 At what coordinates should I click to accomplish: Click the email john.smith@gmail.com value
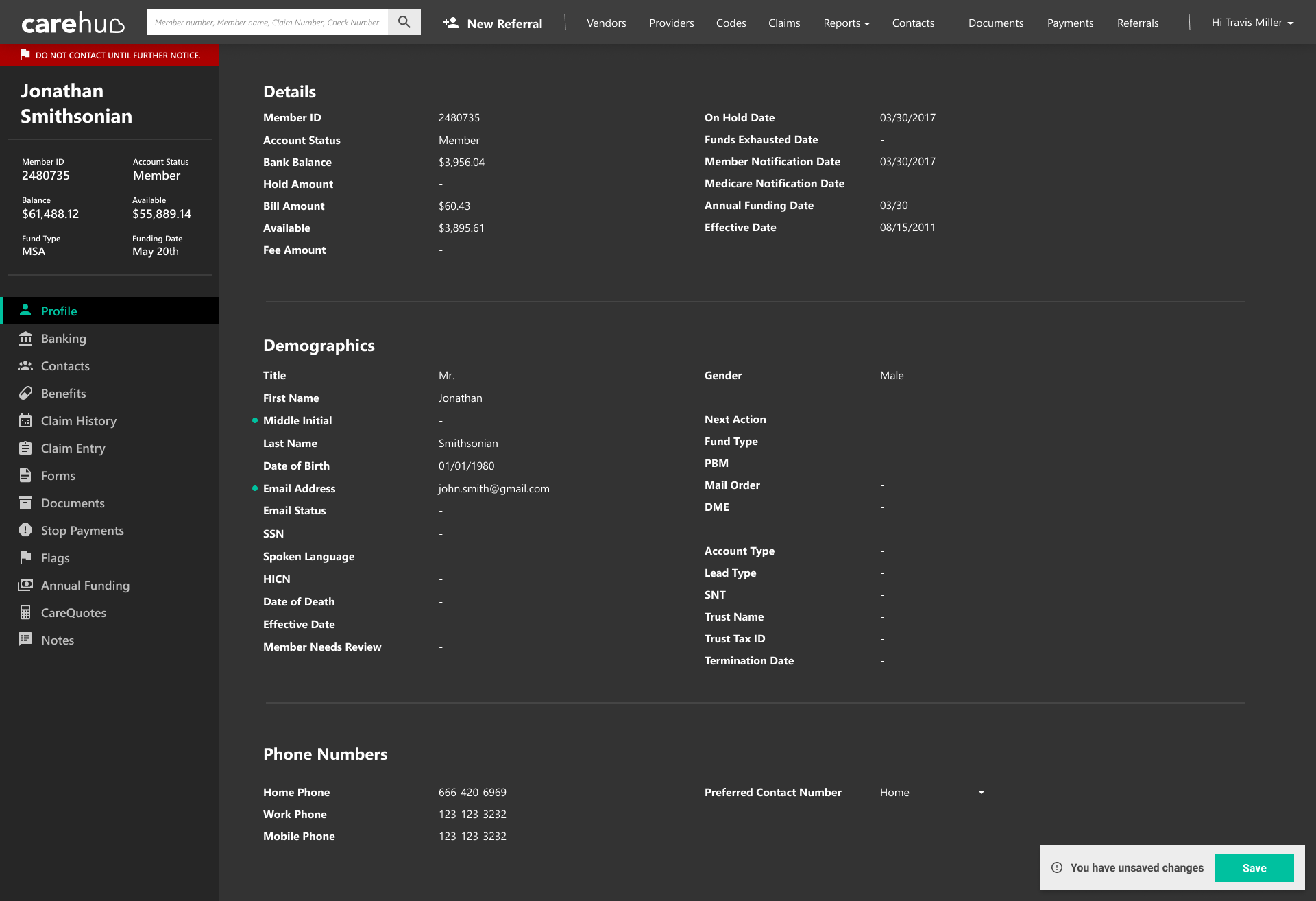click(x=493, y=488)
